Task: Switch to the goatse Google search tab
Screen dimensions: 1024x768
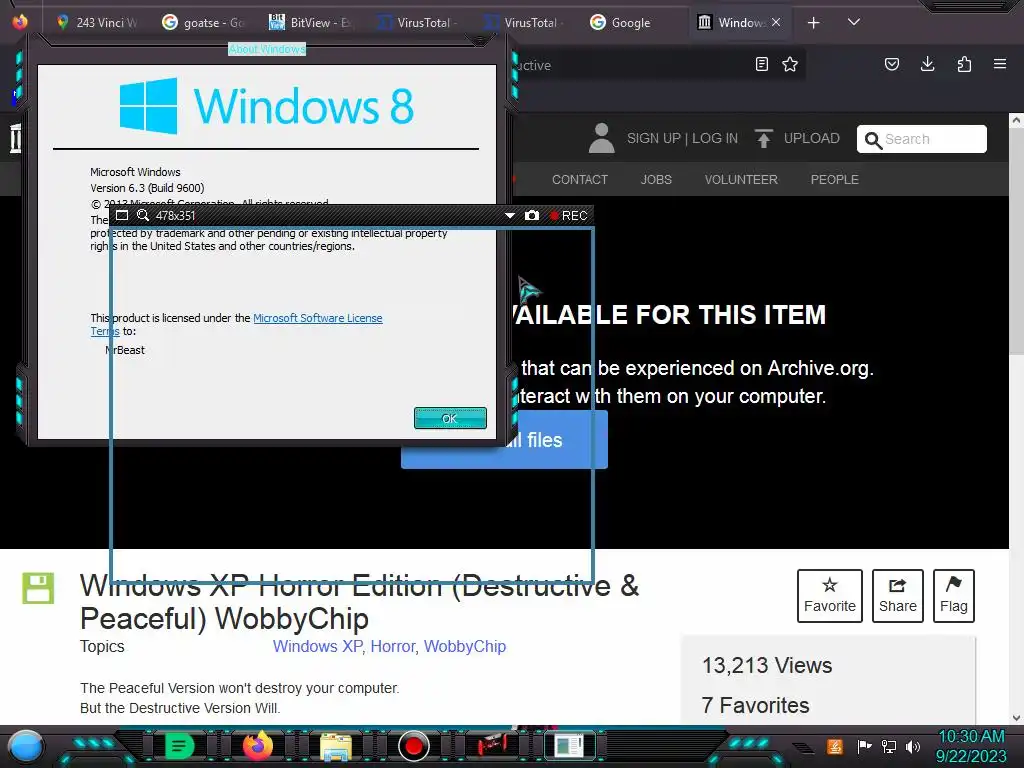Action: point(204,22)
